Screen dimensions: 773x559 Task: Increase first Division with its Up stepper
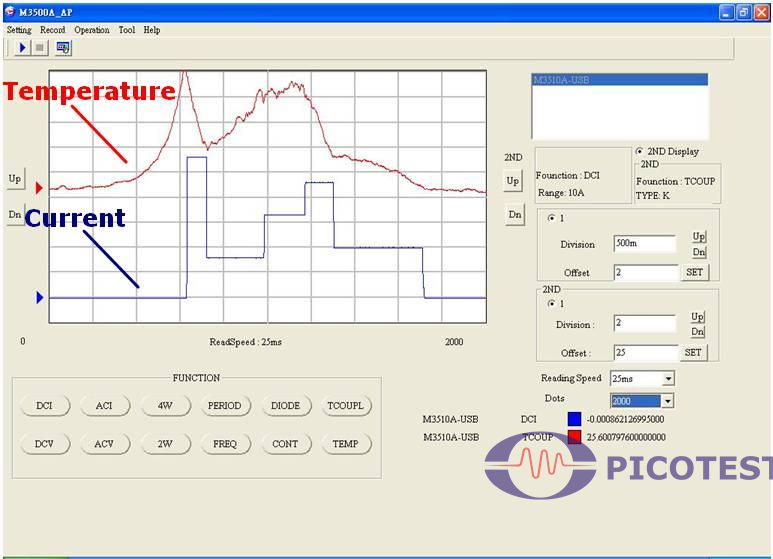coord(699,237)
